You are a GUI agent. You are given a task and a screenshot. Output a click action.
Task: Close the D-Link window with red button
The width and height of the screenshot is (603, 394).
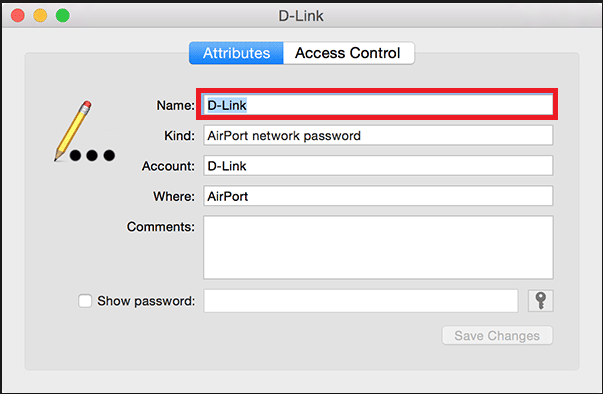coord(18,16)
